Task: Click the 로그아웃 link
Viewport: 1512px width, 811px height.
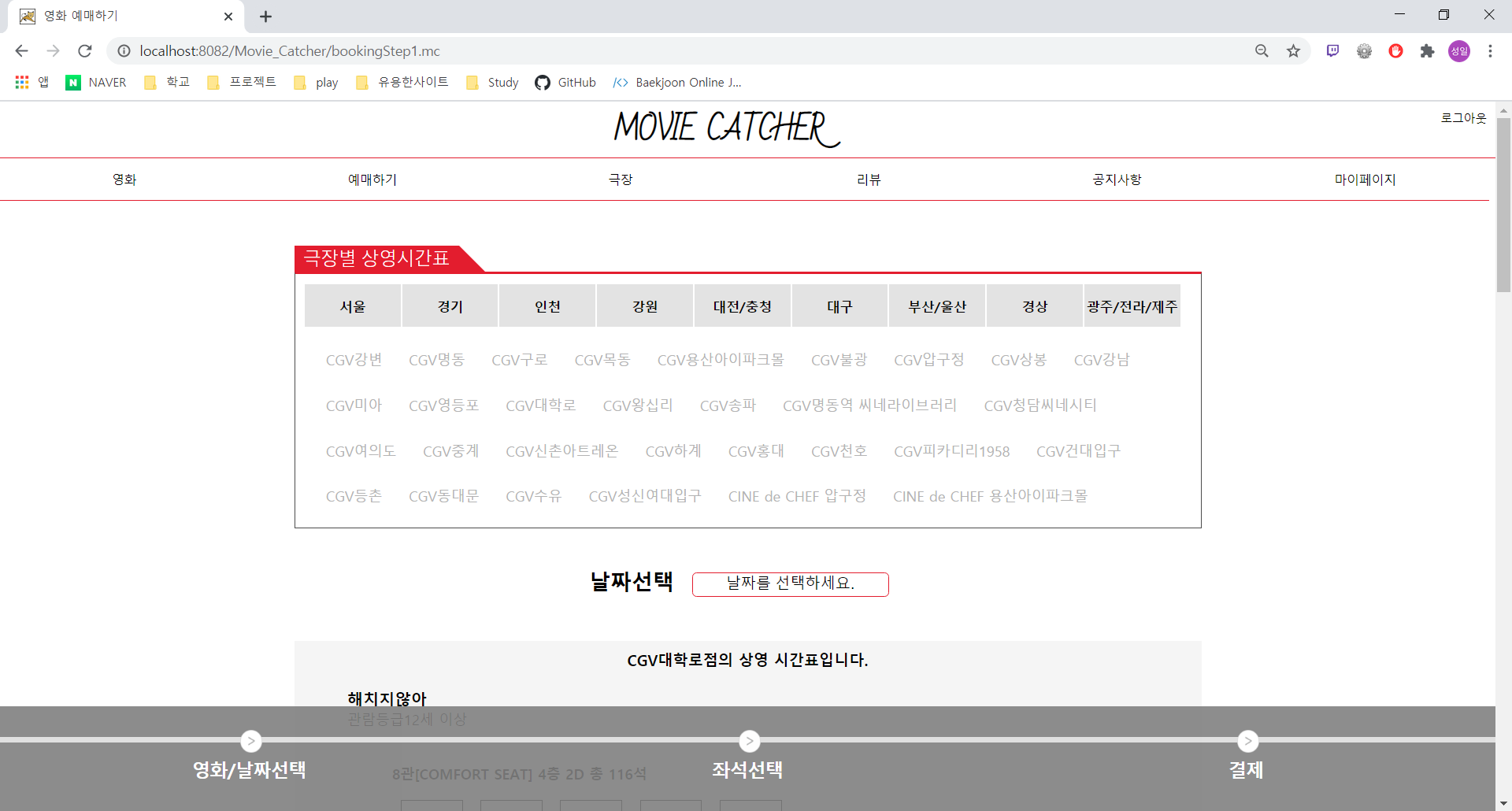Action: 1463,118
